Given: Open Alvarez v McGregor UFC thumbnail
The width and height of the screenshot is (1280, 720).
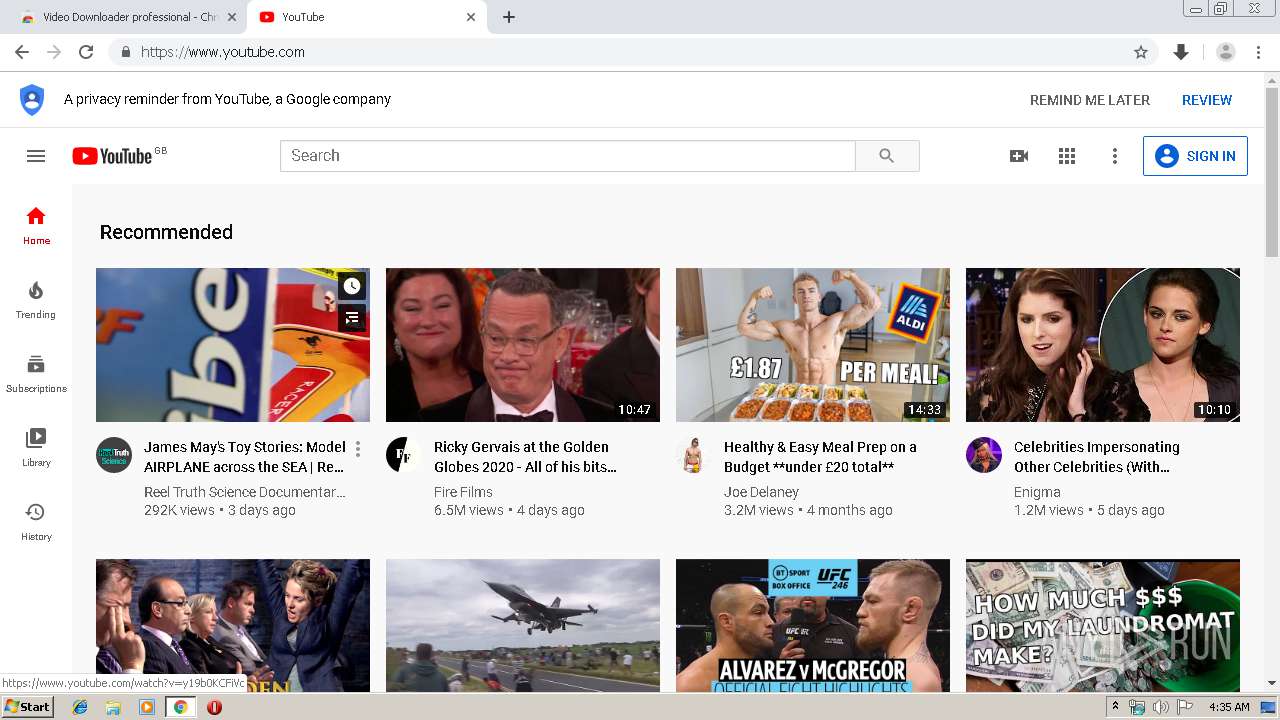Looking at the screenshot, I should (813, 626).
